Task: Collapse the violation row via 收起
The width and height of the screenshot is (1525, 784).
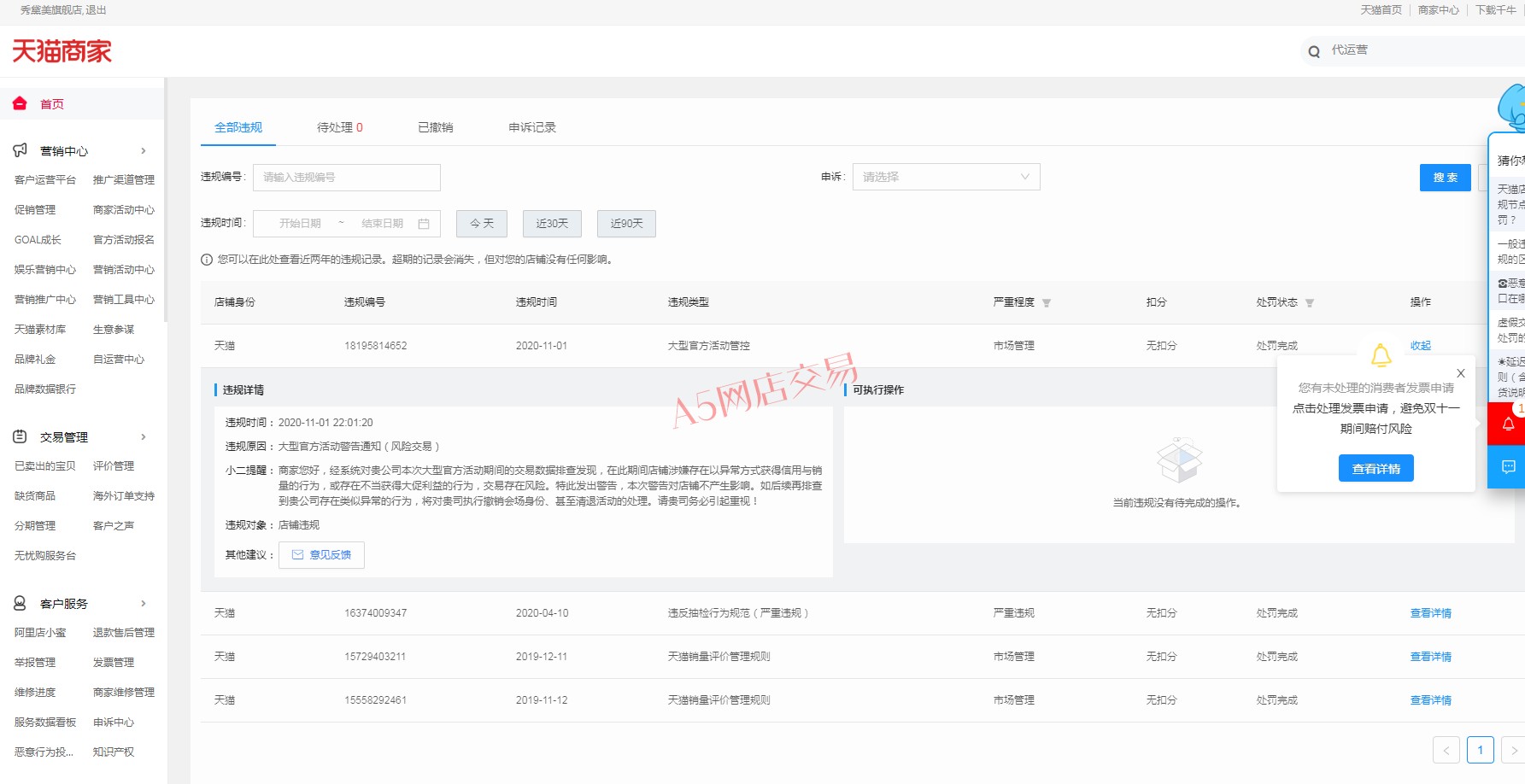Action: pos(1421,346)
